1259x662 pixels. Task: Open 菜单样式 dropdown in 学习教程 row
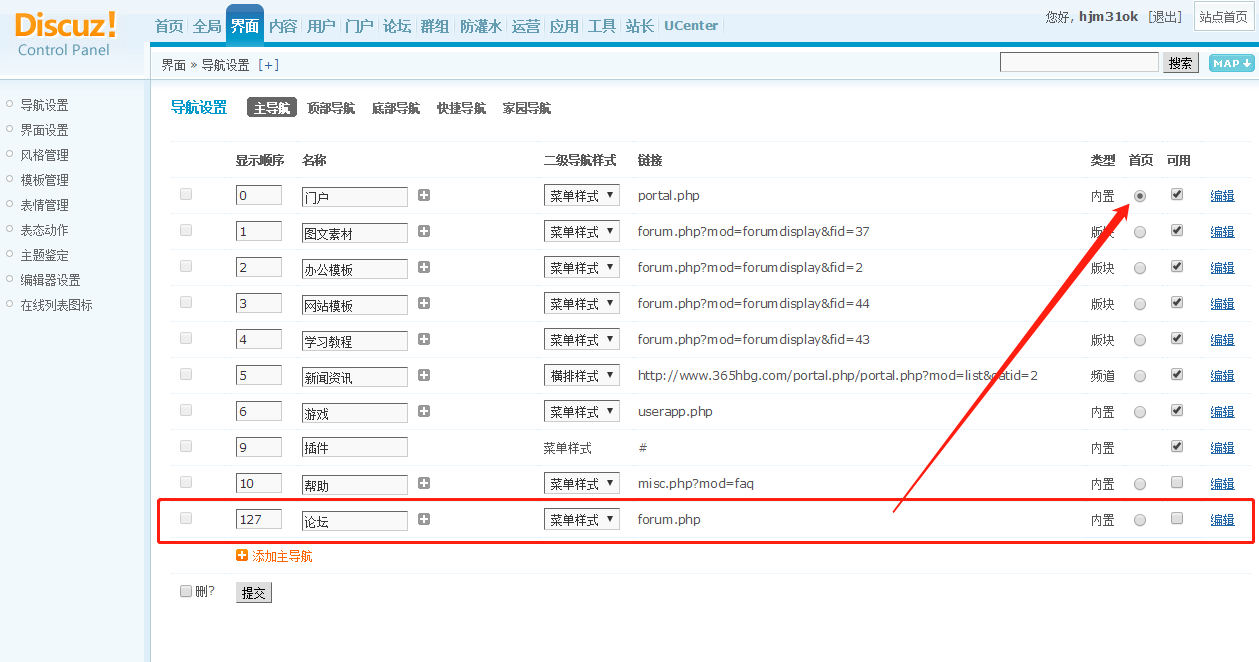[582, 339]
